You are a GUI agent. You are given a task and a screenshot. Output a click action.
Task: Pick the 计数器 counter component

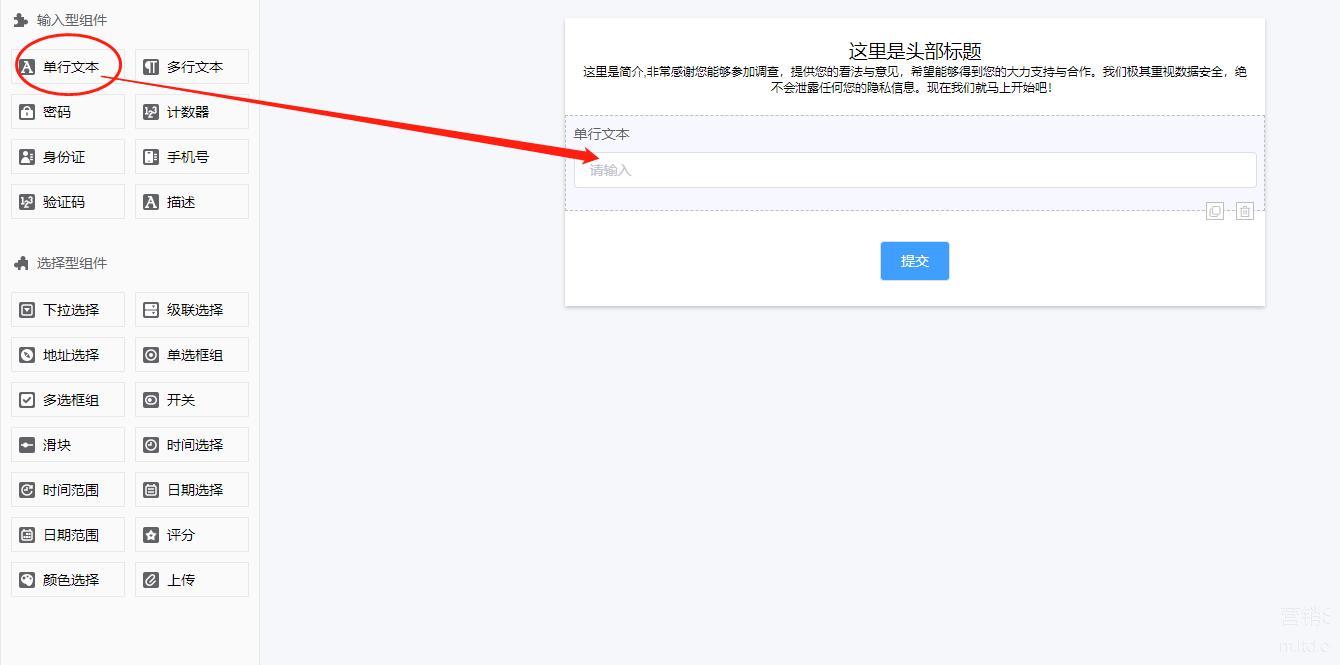[192, 112]
